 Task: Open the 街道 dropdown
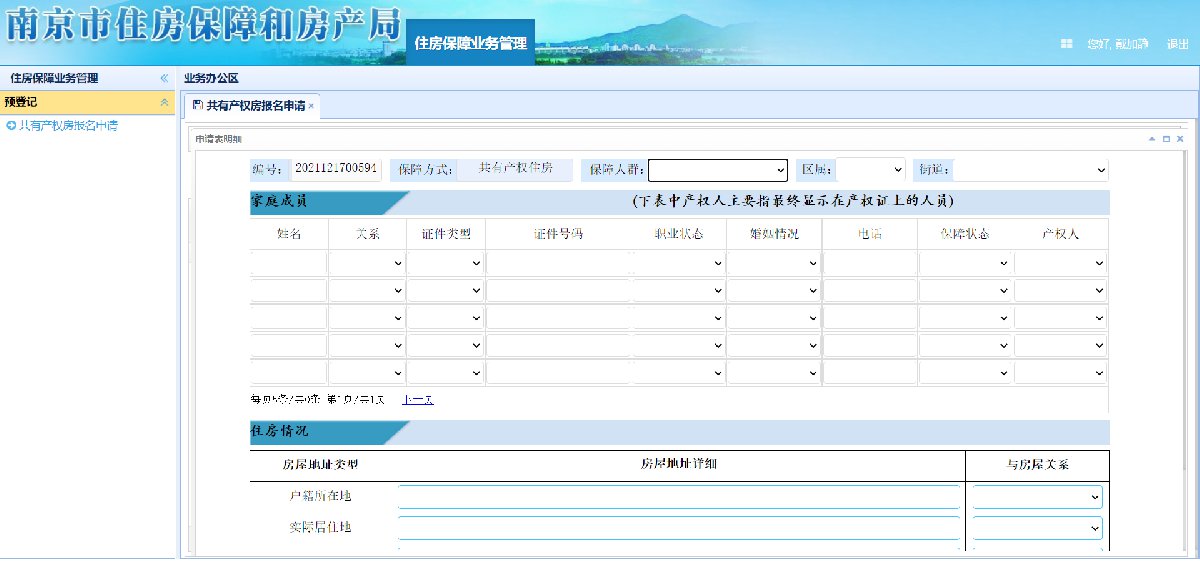pyautogui.click(x=1031, y=170)
